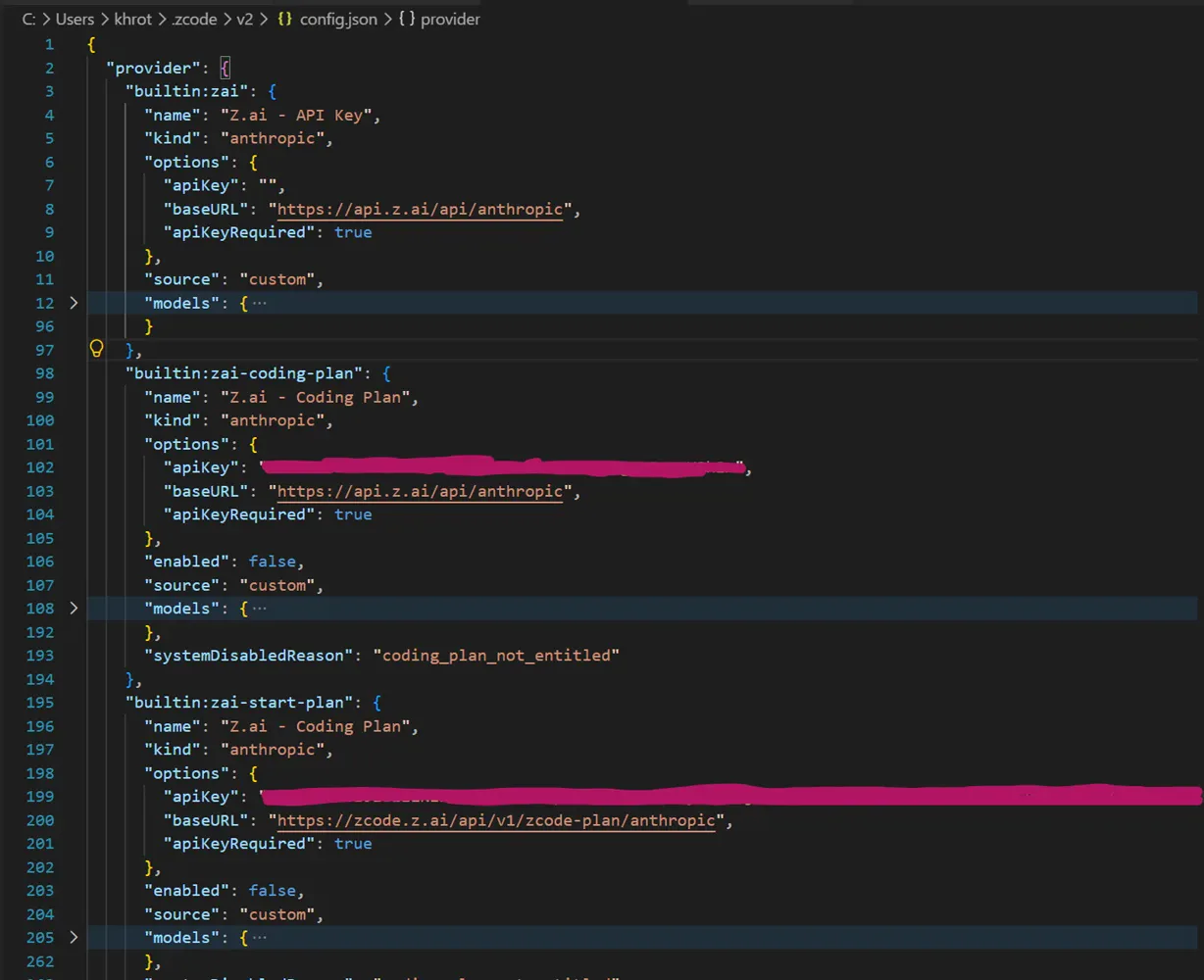
Task: Open the khrot breadcrumb segment
Action: (133, 19)
